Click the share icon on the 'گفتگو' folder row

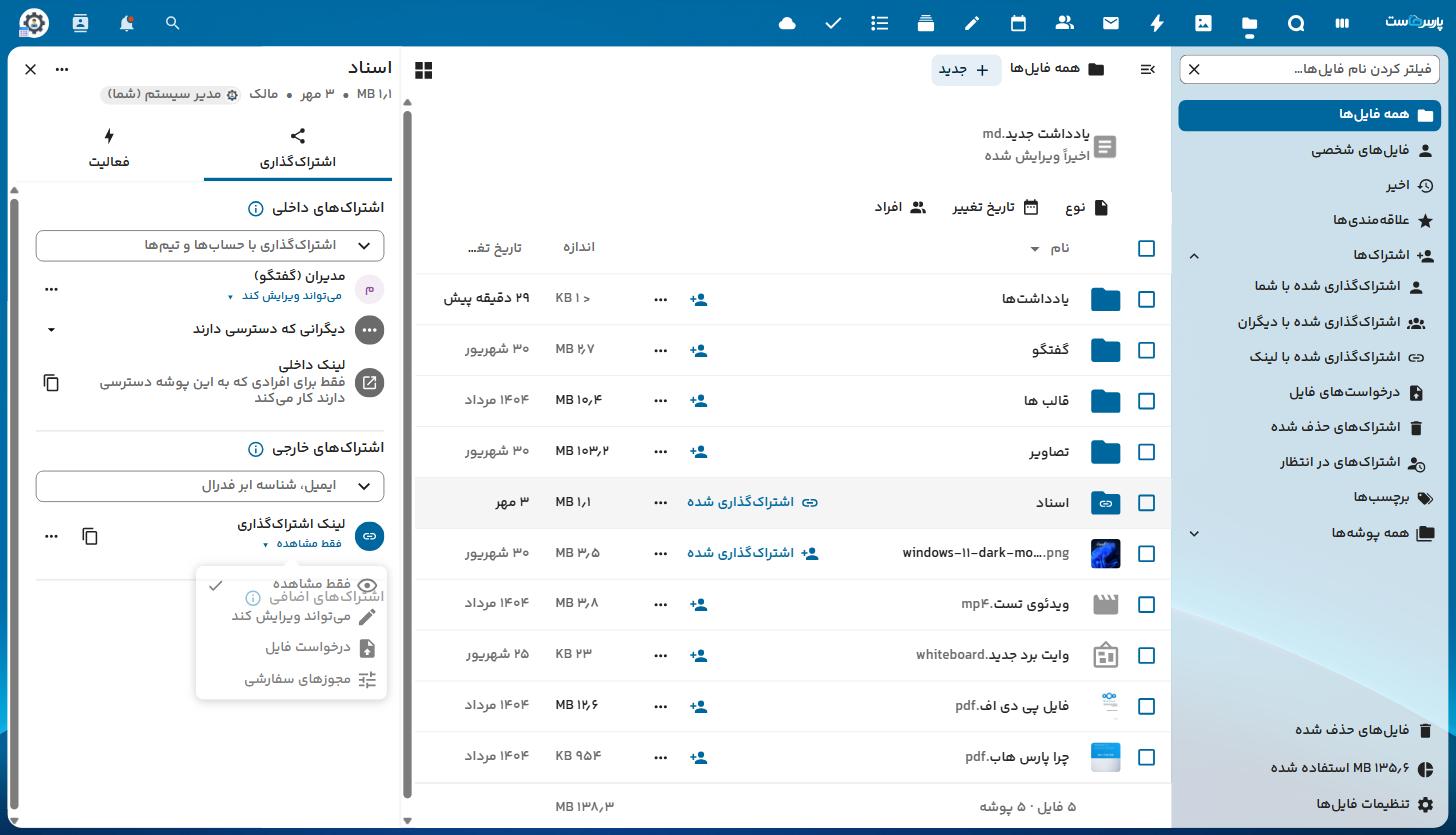pyautogui.click(x=699, y=350)
